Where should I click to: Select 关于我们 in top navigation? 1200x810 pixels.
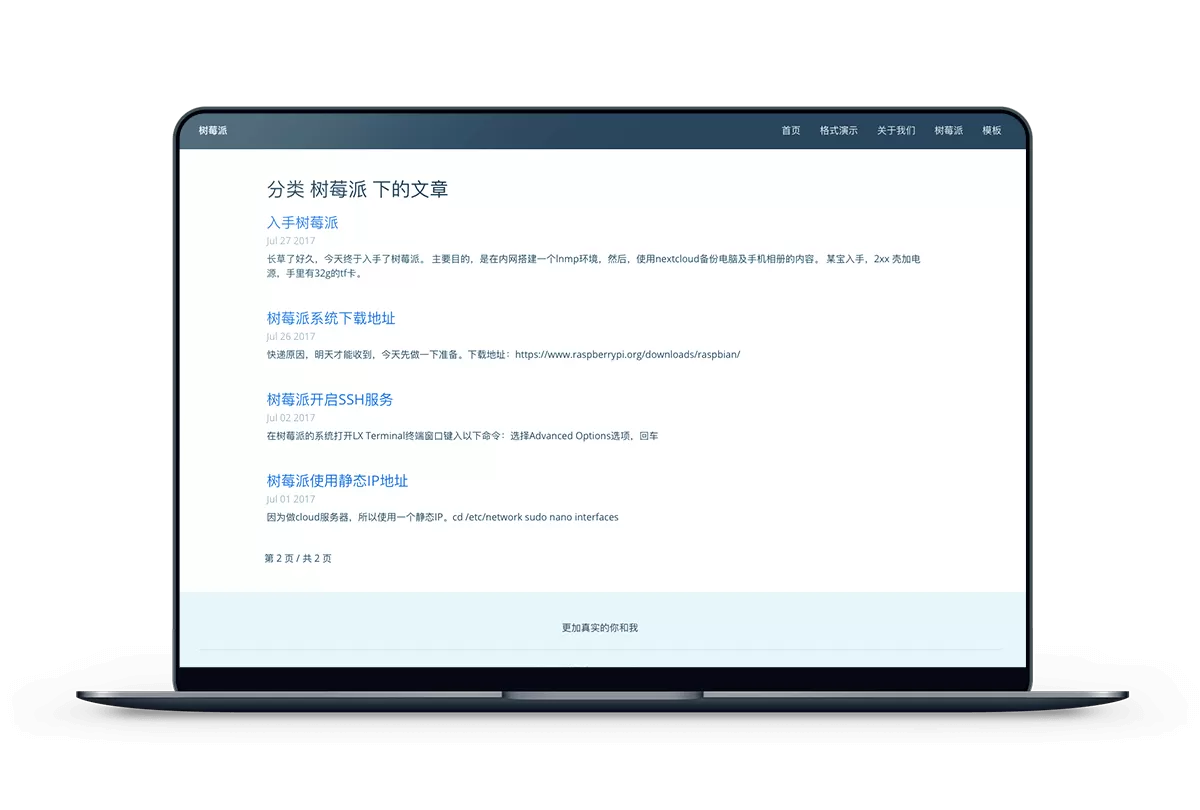point(896,131)
